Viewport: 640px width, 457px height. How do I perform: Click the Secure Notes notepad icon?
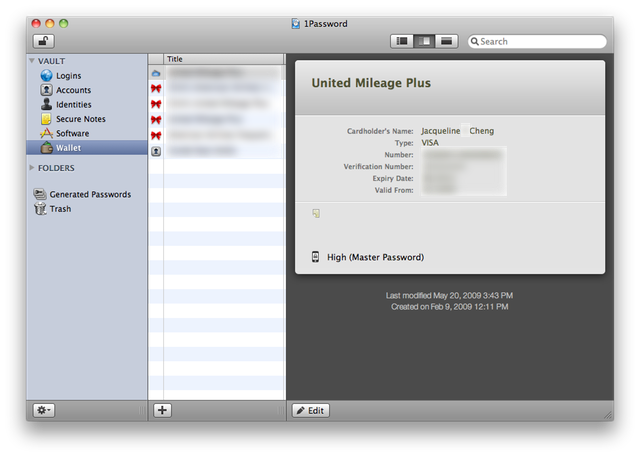(46, 118)
